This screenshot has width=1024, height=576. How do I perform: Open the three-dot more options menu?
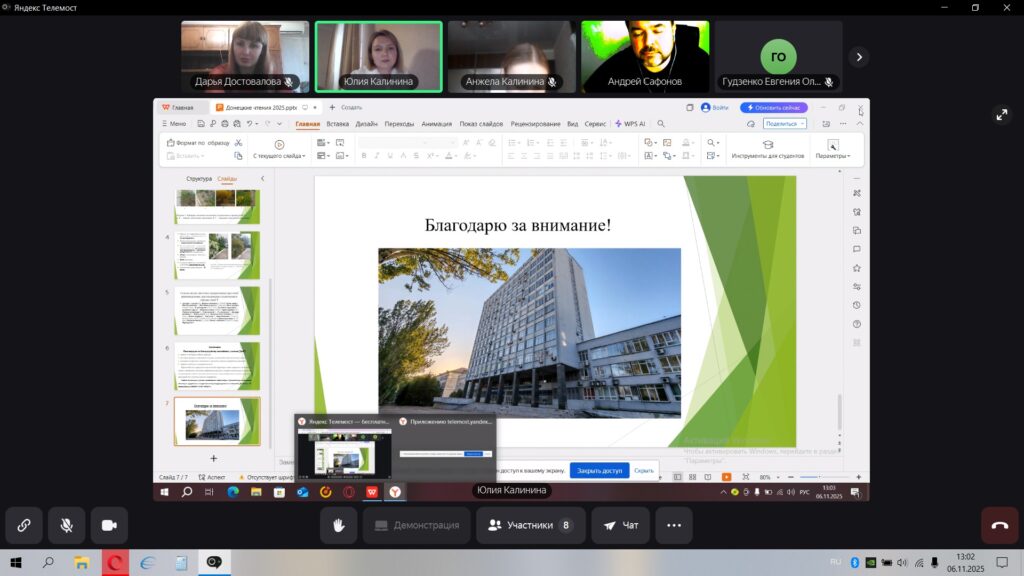673,525
